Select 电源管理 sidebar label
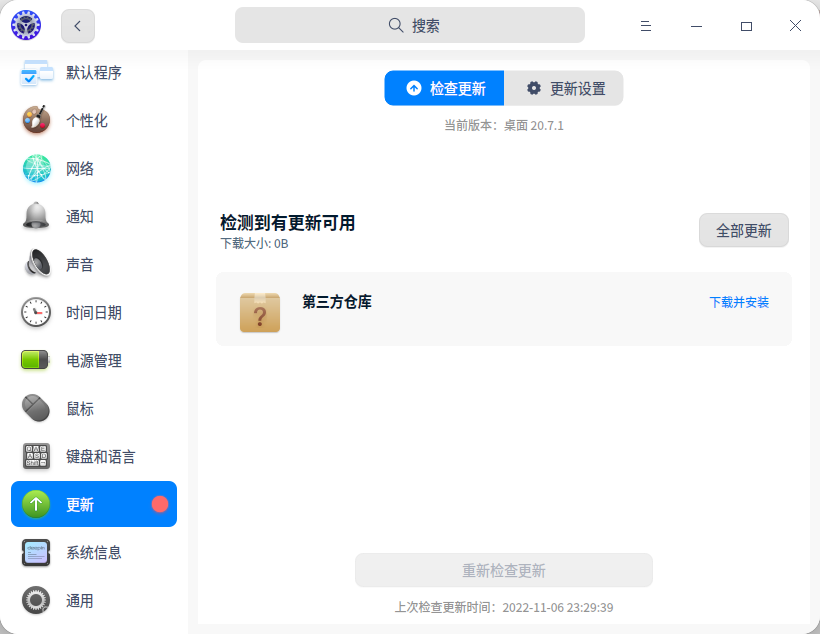 pos(94,360)
